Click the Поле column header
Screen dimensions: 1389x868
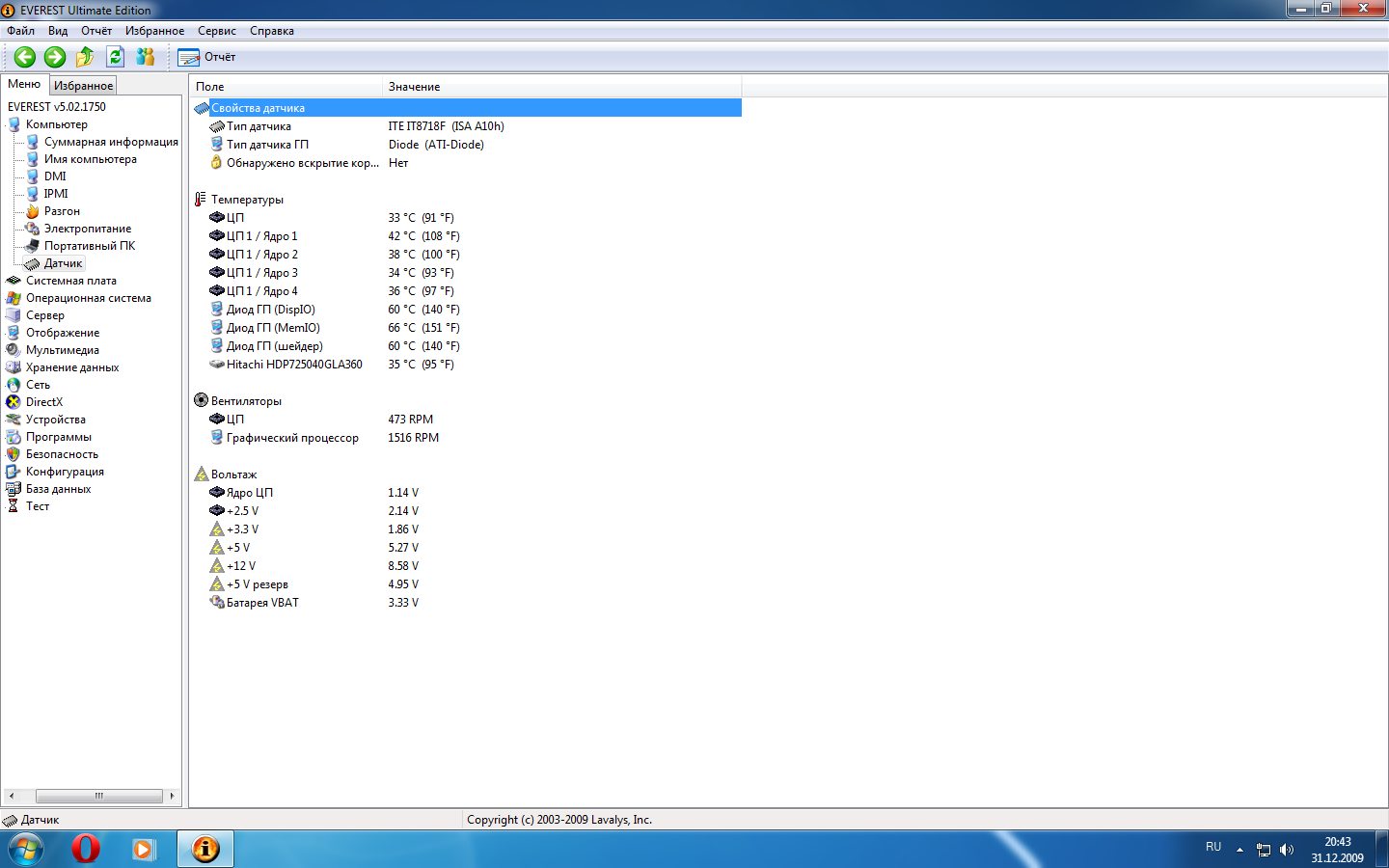pyautogui.click(x=286, y=87)
